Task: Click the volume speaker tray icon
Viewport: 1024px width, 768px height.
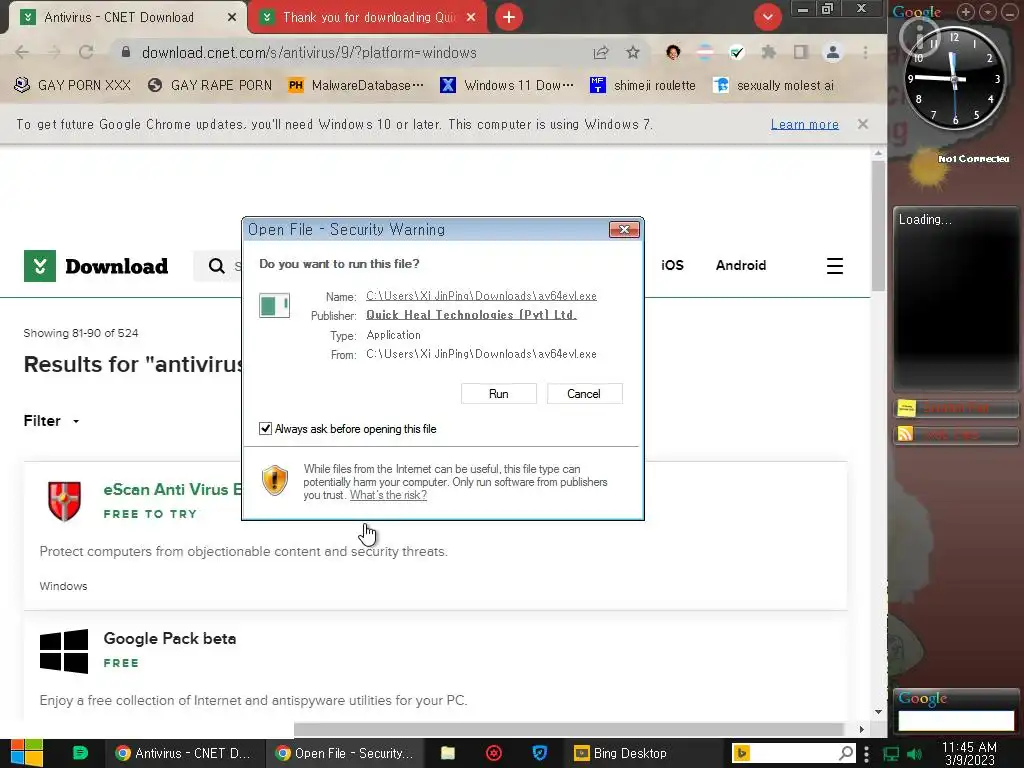Action: [x=914, y=754]
